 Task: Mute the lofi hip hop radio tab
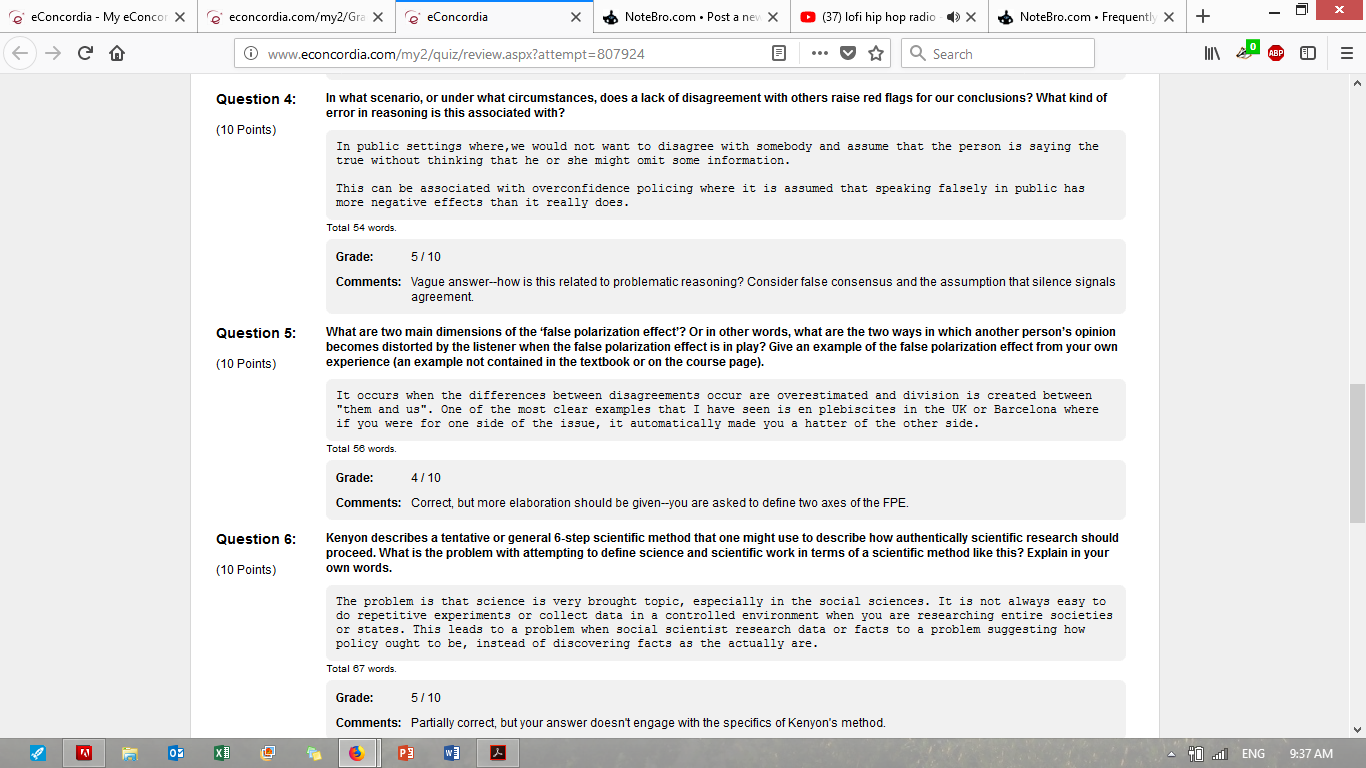pyautogui.click(x=952, y=17)
